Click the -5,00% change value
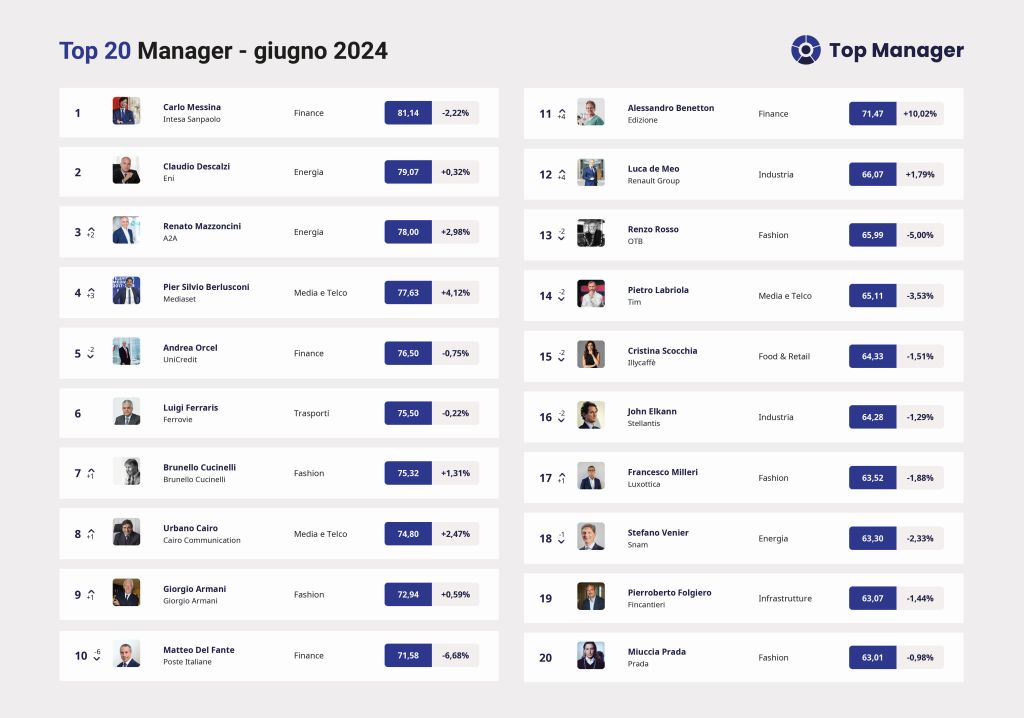 coord(920,235)
